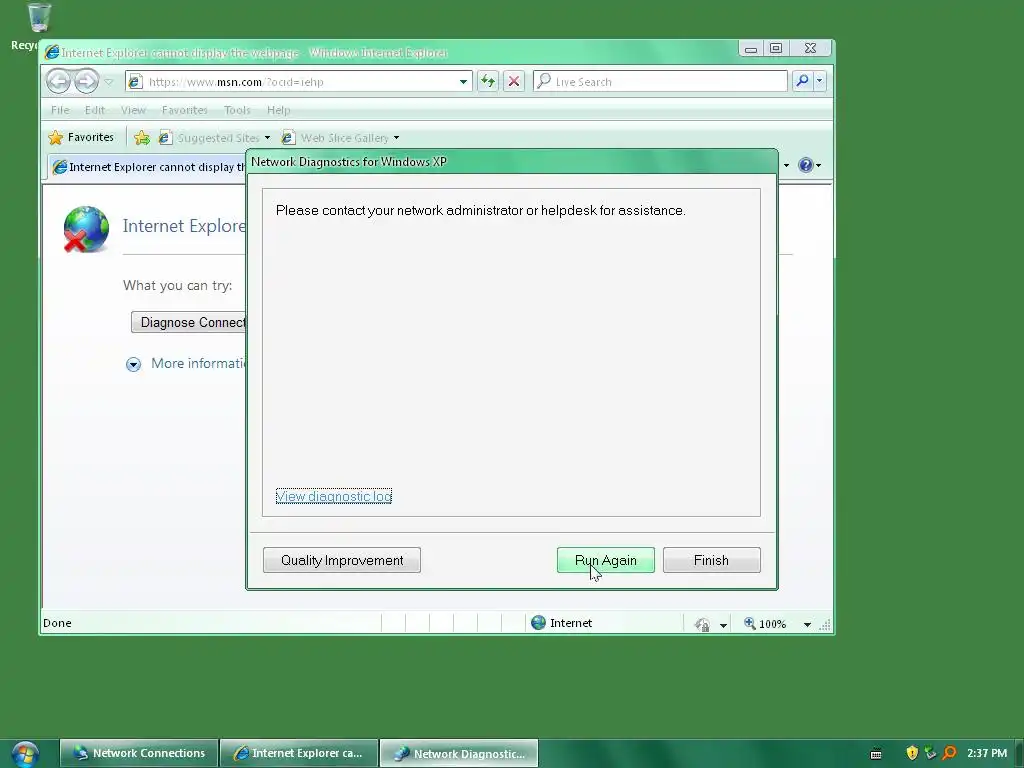
Task: Open the Edit menu
Action: coord(95,110)
